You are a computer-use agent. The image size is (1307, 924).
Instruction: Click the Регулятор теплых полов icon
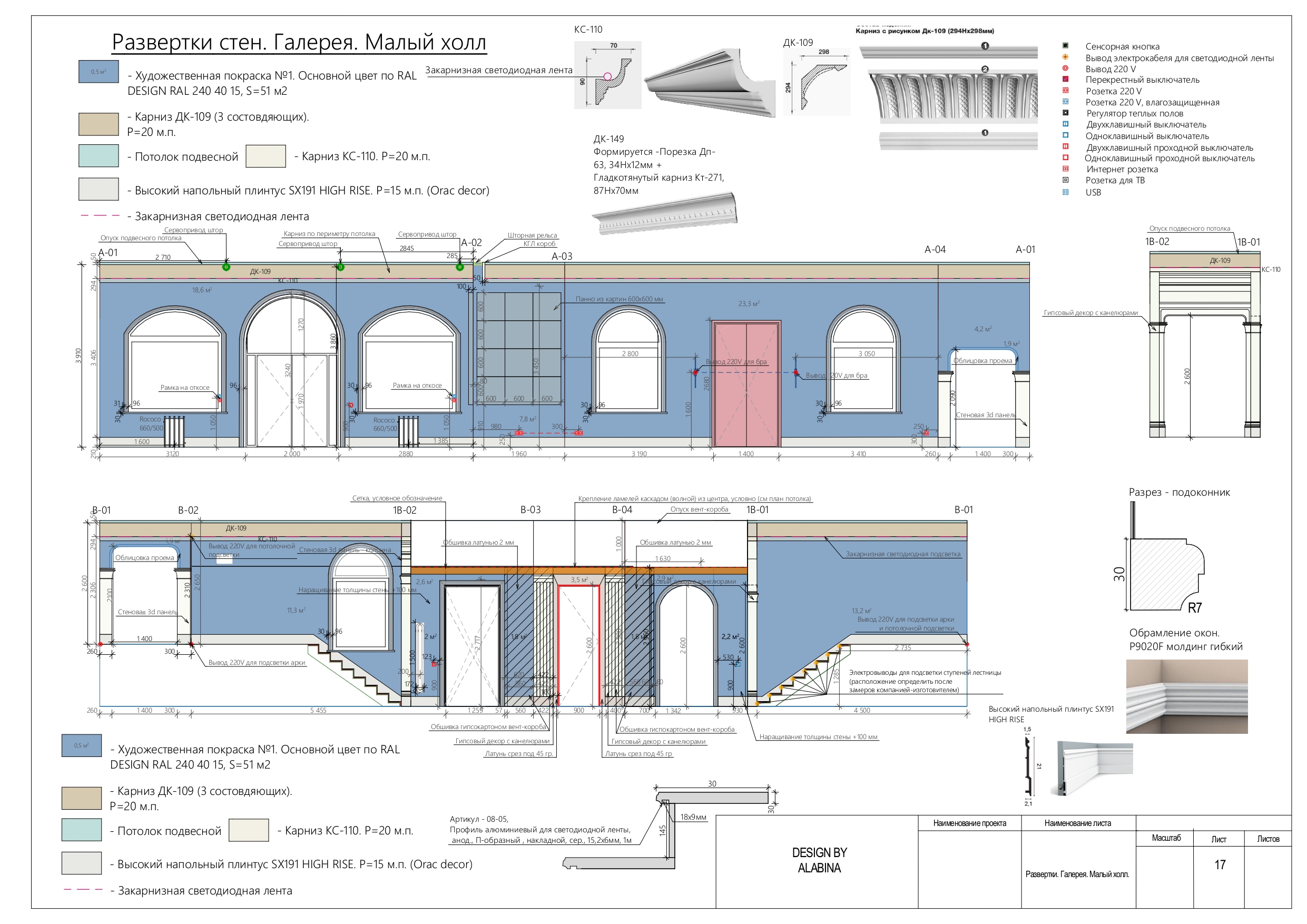click(1065, 113)
